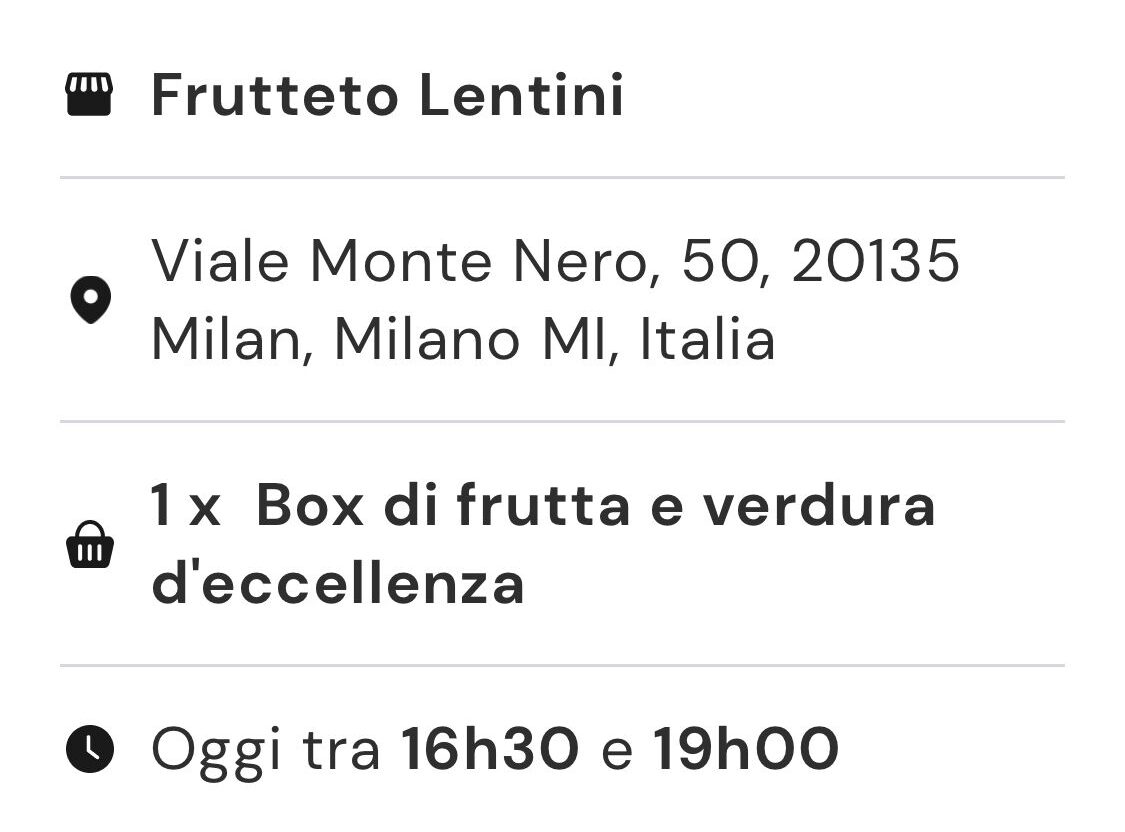This screenshot has width=1125, height=832.
Task: Click the word verdura in the item name
Action: click(819, 505)
